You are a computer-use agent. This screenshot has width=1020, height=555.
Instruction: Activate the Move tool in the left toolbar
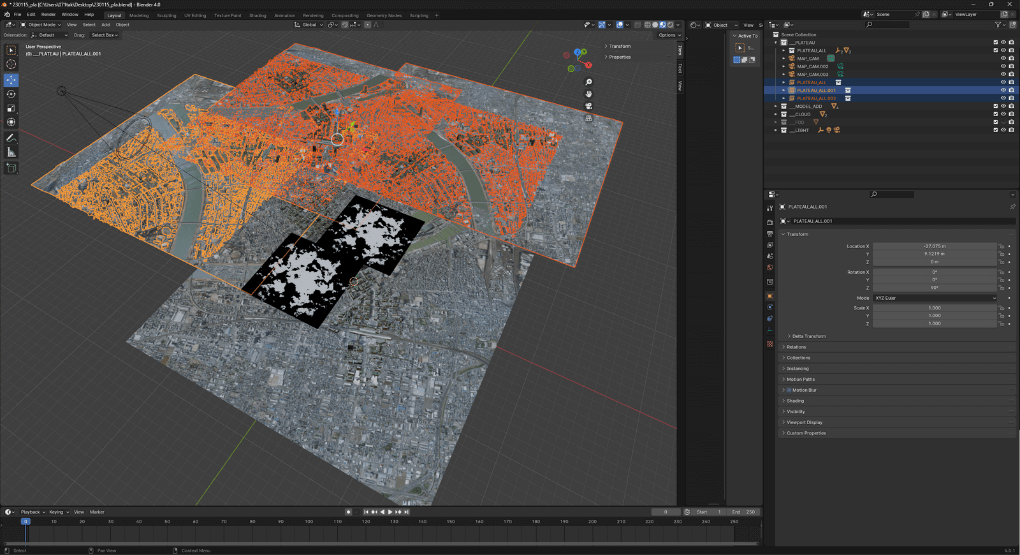(x=11, y=80)
